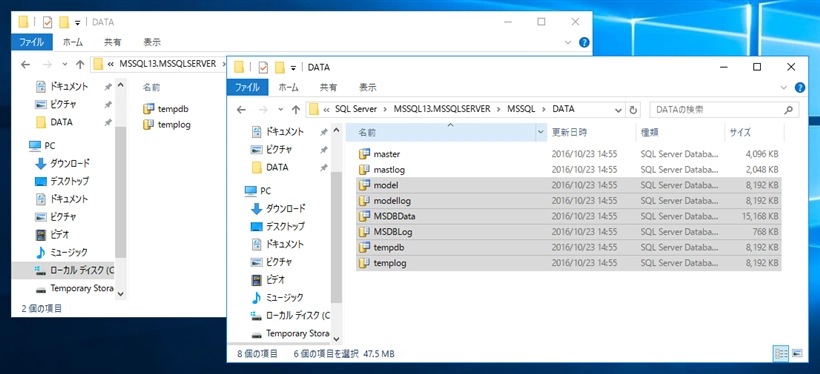
Task: Select ローカル ディスク in front window sidebar
Action: [x=290, y=315]
